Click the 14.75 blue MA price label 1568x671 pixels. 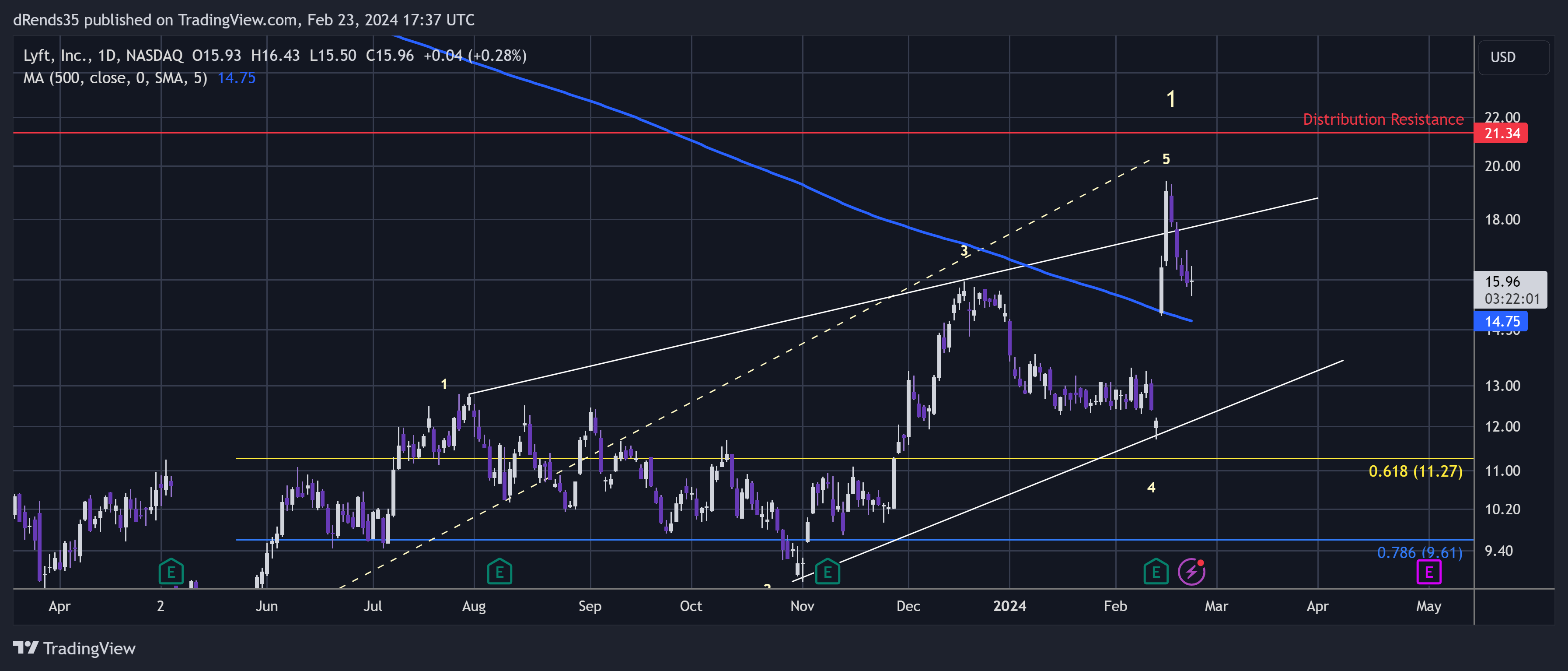1501,321
